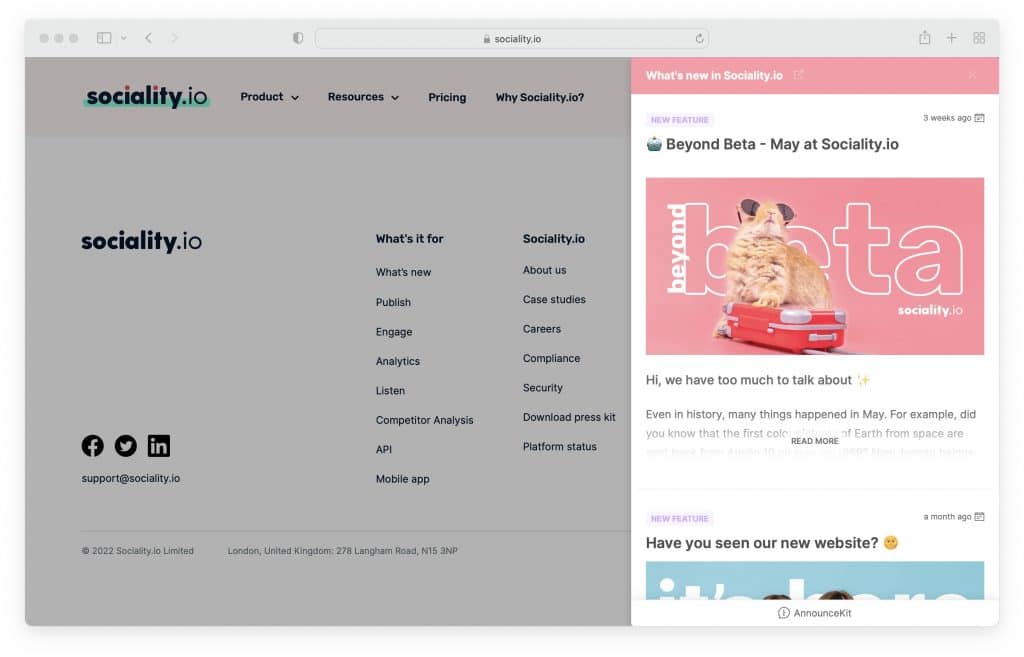The image size is (1024, 657).
Task: Go back with the browser back arrow
Action: [148, 38]
